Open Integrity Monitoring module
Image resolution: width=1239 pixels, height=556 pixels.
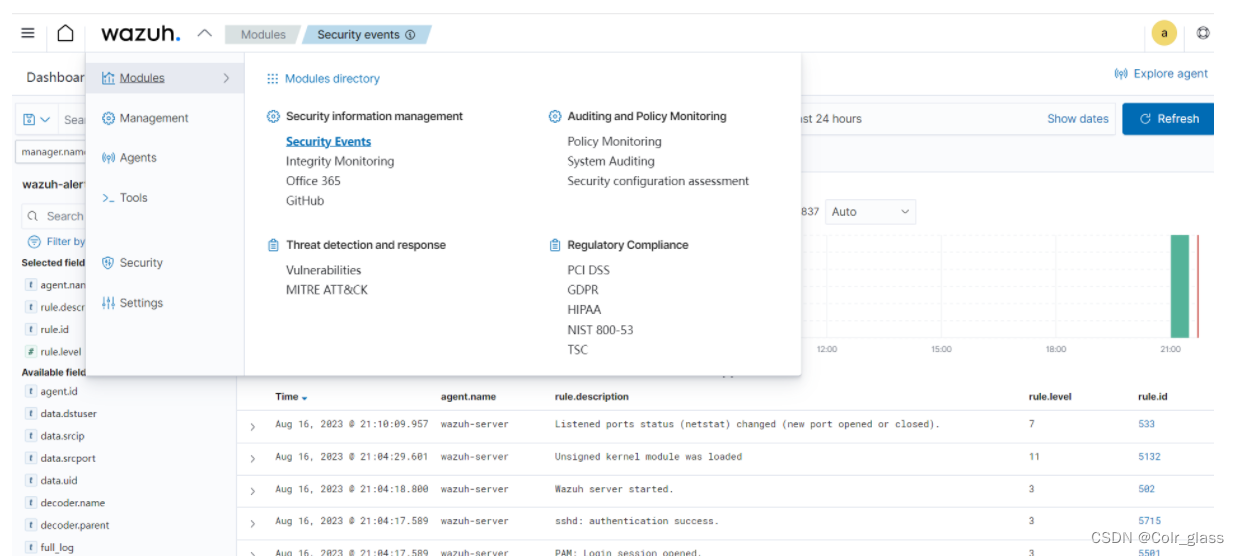(340, 161)
